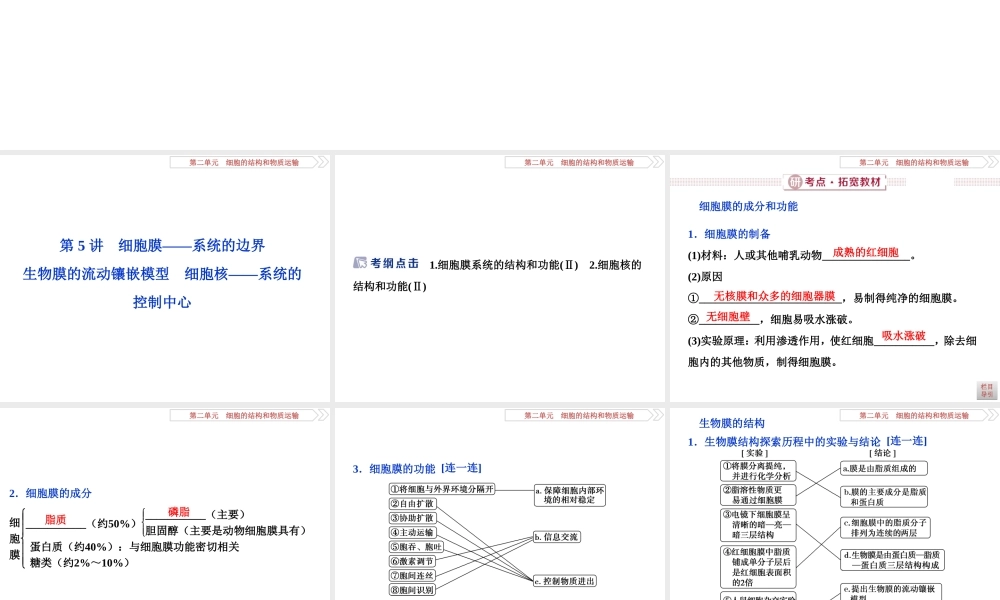Click the chevron arrows on title slide header
Image resolution: width=1000 pixels, height=600 pixels.
tap(323, 163)
